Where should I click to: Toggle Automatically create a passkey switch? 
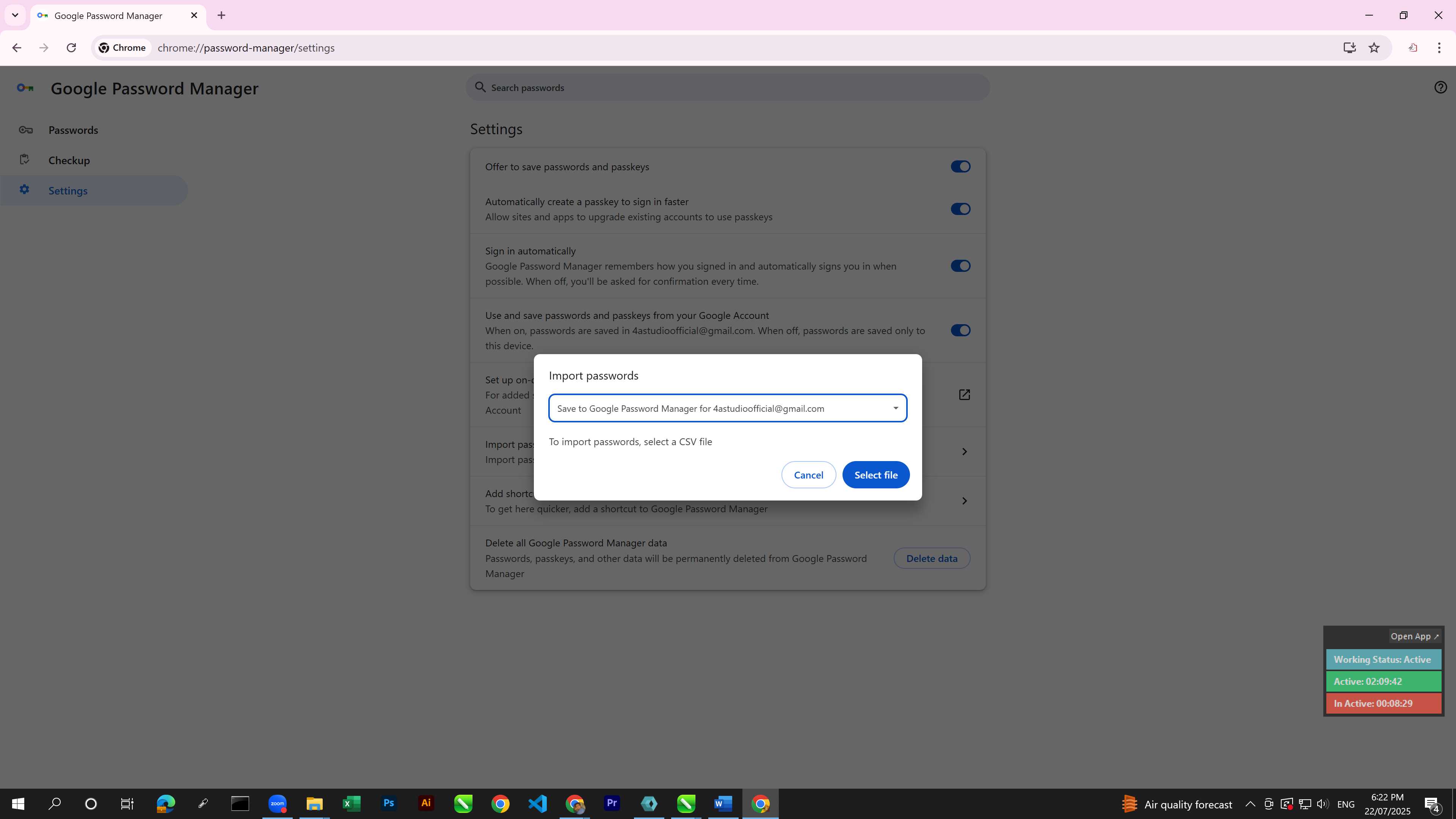point(960,209)
